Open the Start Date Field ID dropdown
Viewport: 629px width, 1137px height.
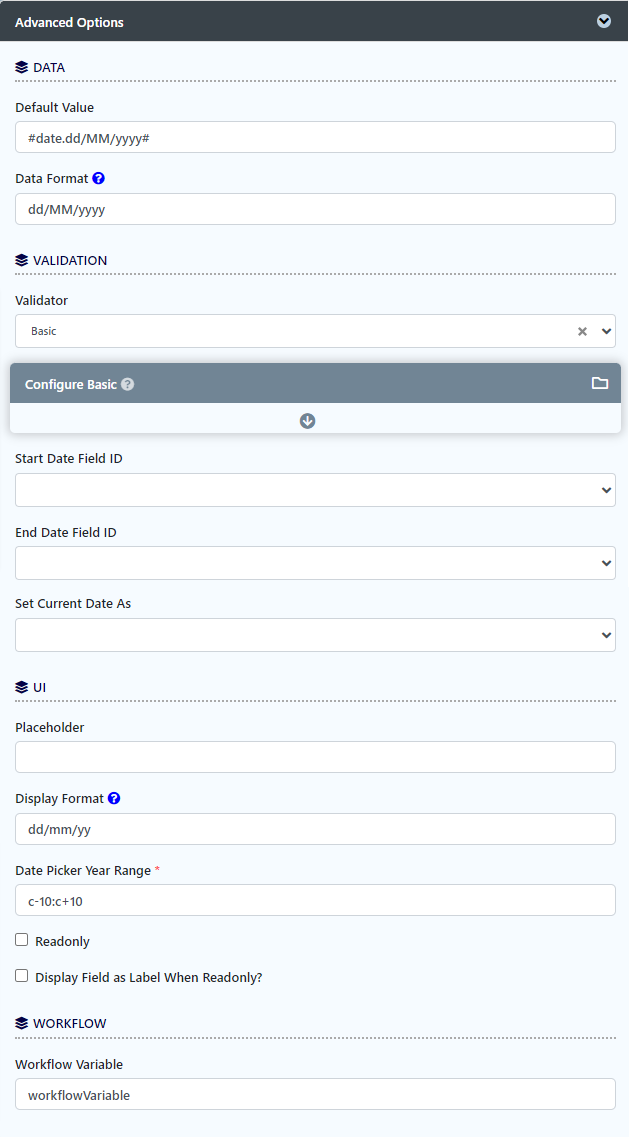315,490
